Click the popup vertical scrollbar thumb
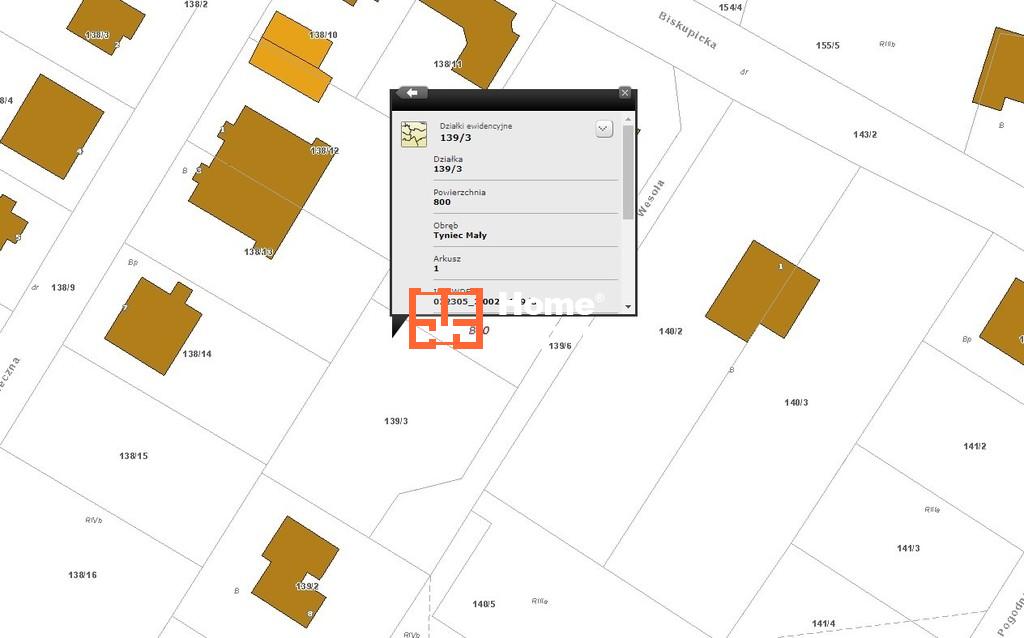This screenshot has width=1024, height=638. click(x=628, y=170)
